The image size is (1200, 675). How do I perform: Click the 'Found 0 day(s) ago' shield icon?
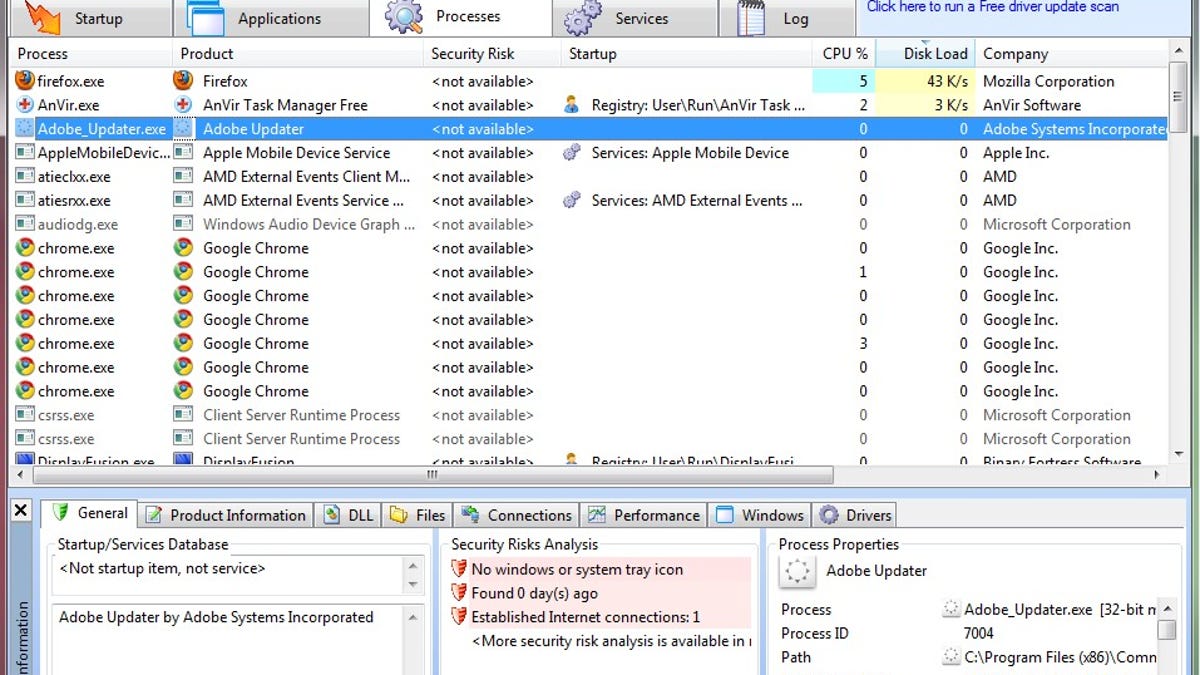coord(460,593)
